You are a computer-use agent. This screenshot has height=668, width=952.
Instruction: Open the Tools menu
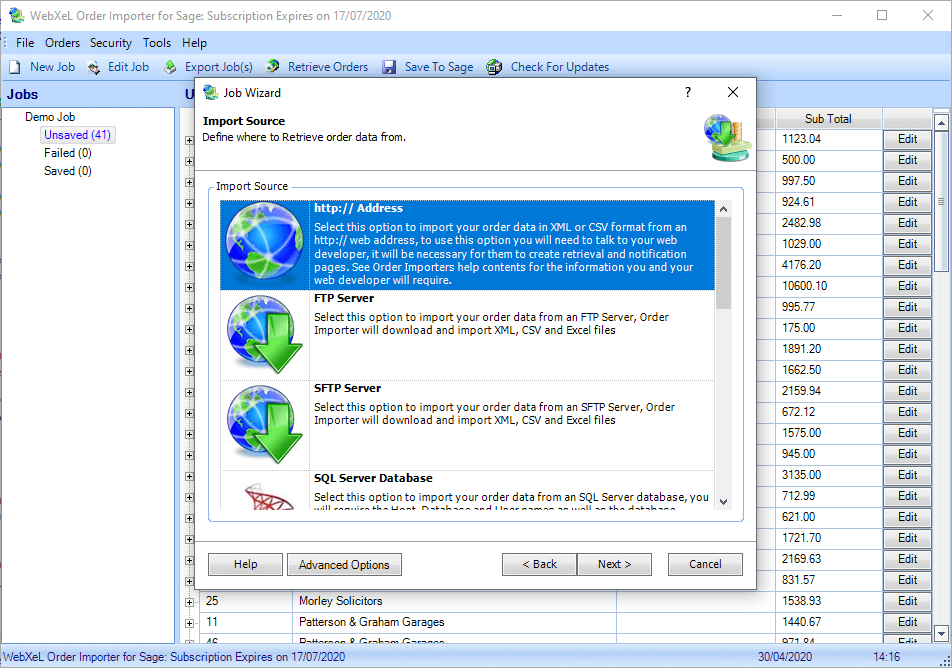157,43
